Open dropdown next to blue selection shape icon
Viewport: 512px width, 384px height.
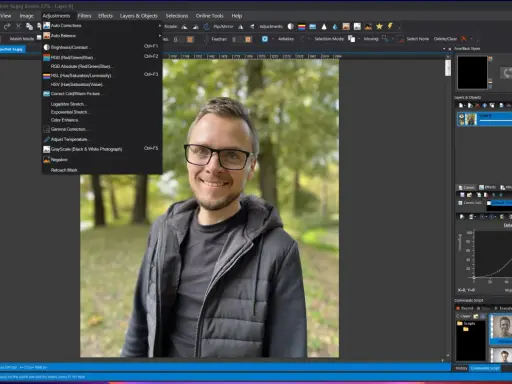pyautogui.click(x=273, y=39)
